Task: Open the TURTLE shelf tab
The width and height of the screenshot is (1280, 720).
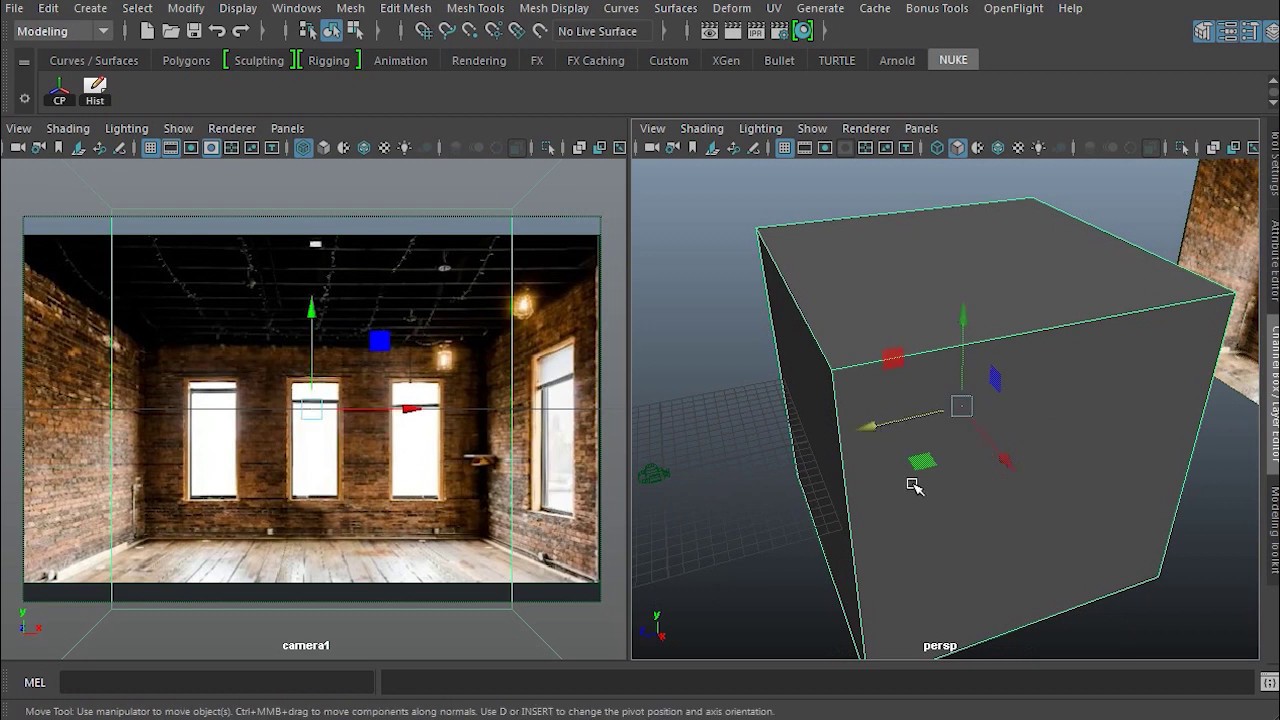Action: coord(837,60)
